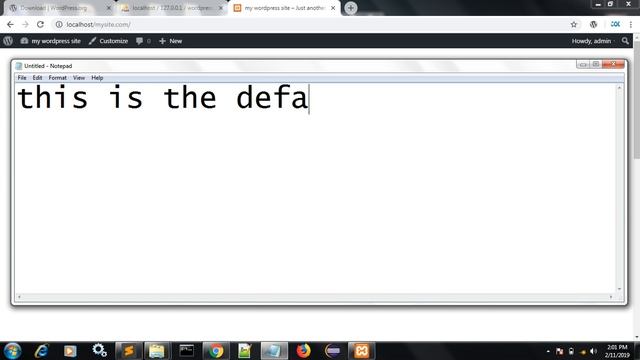Reload the page in Chrome

tap(40, 24)
